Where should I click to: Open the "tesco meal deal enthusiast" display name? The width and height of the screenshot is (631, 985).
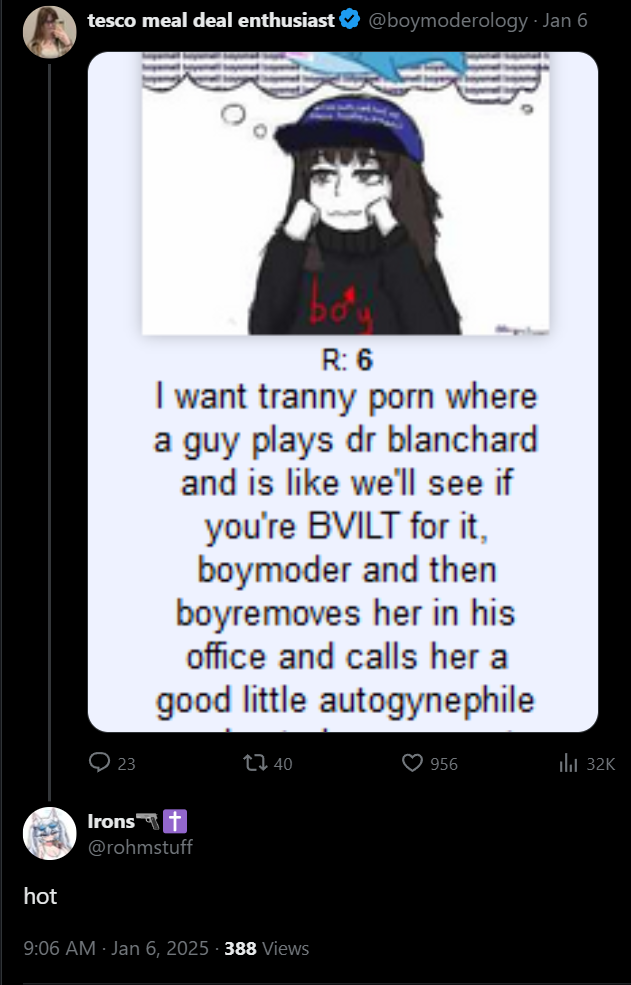(x=211, y=21)
